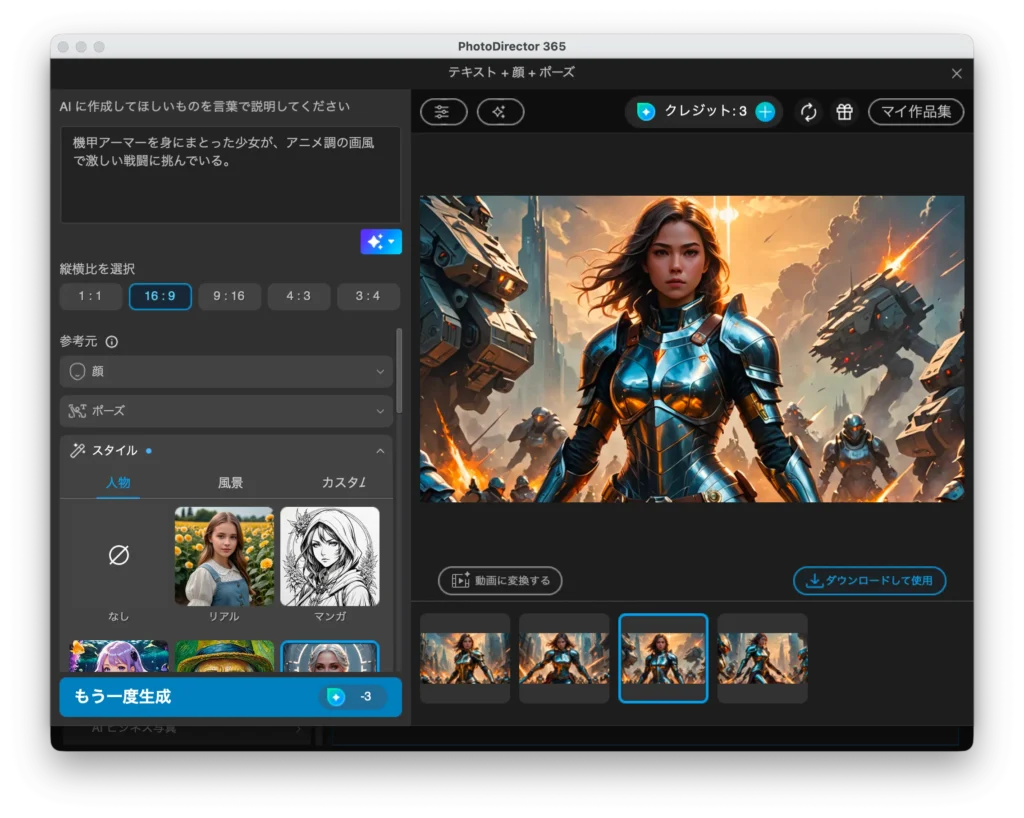Select the なし style with Ø icon
Viewport: 1024px width, 818px height.
point(117,556)
